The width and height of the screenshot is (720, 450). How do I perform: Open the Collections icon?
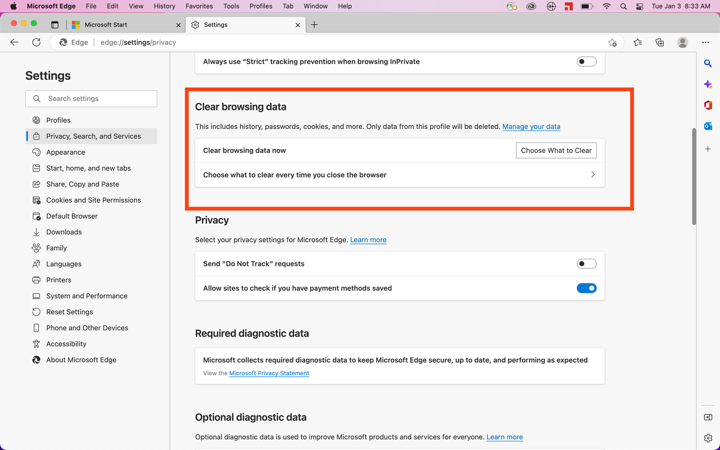[x=660, y=42]
